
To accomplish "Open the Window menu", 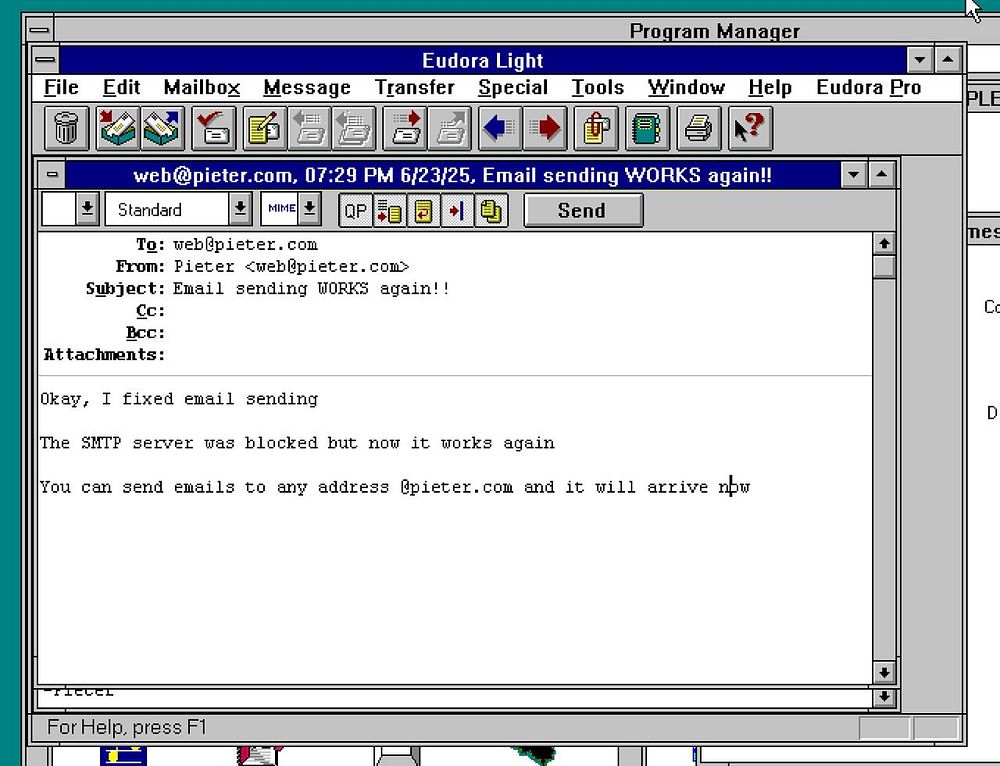I will coord(686,87).
